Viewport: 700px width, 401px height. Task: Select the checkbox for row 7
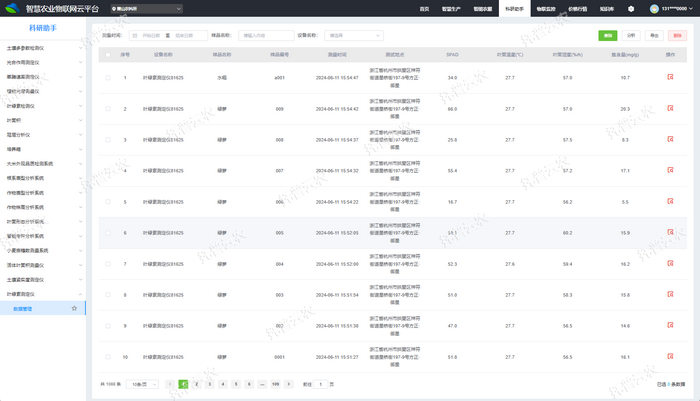coord(108,264)
